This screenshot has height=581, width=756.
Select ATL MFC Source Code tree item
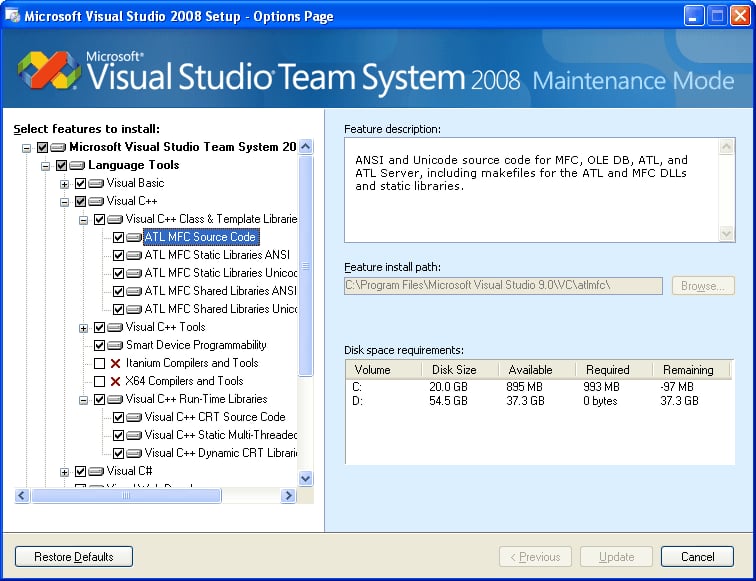point(201,237)
